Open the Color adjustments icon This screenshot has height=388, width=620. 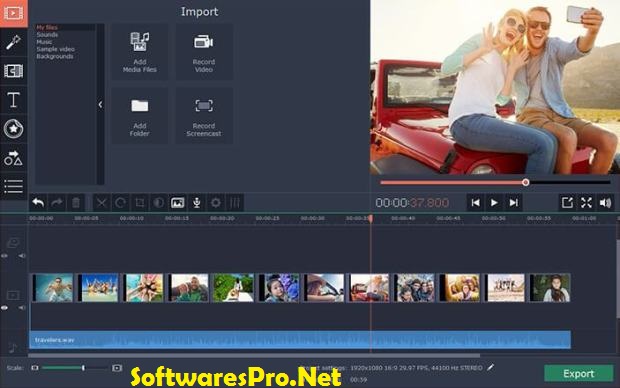click(x=159, y=203)
